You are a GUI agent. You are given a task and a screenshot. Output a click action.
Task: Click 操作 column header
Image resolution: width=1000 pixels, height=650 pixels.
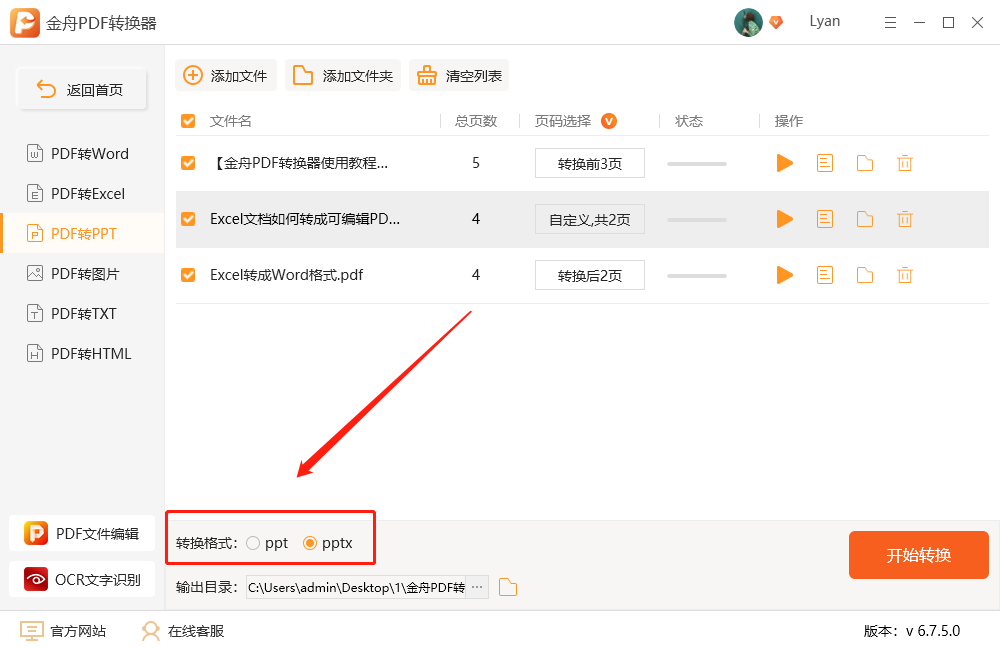788,121
